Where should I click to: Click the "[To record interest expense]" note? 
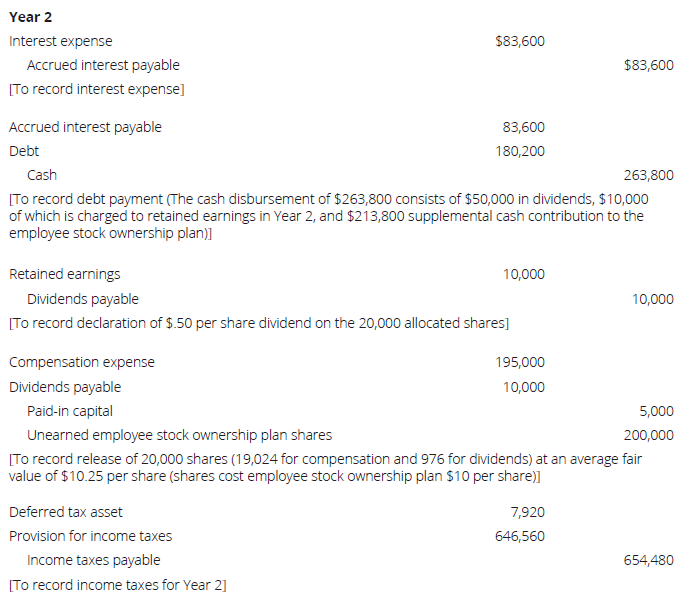(x=96, y=89)
